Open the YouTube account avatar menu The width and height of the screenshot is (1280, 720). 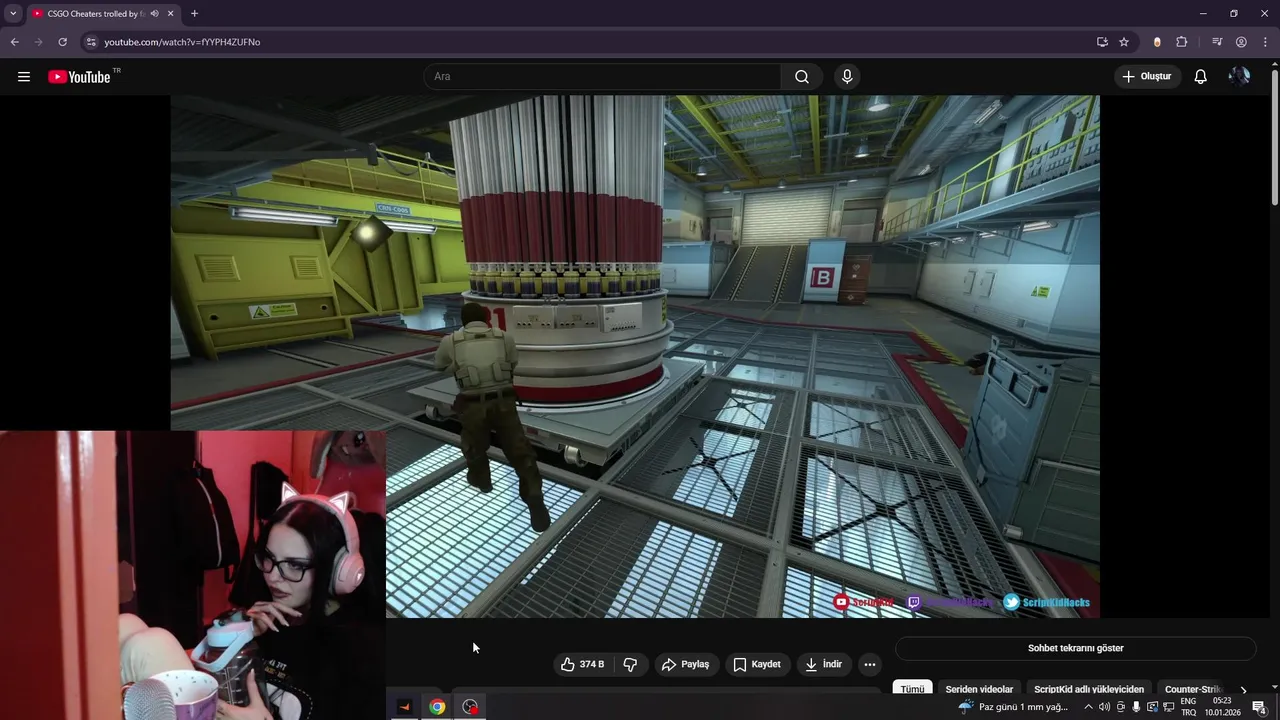(1239, 77)
